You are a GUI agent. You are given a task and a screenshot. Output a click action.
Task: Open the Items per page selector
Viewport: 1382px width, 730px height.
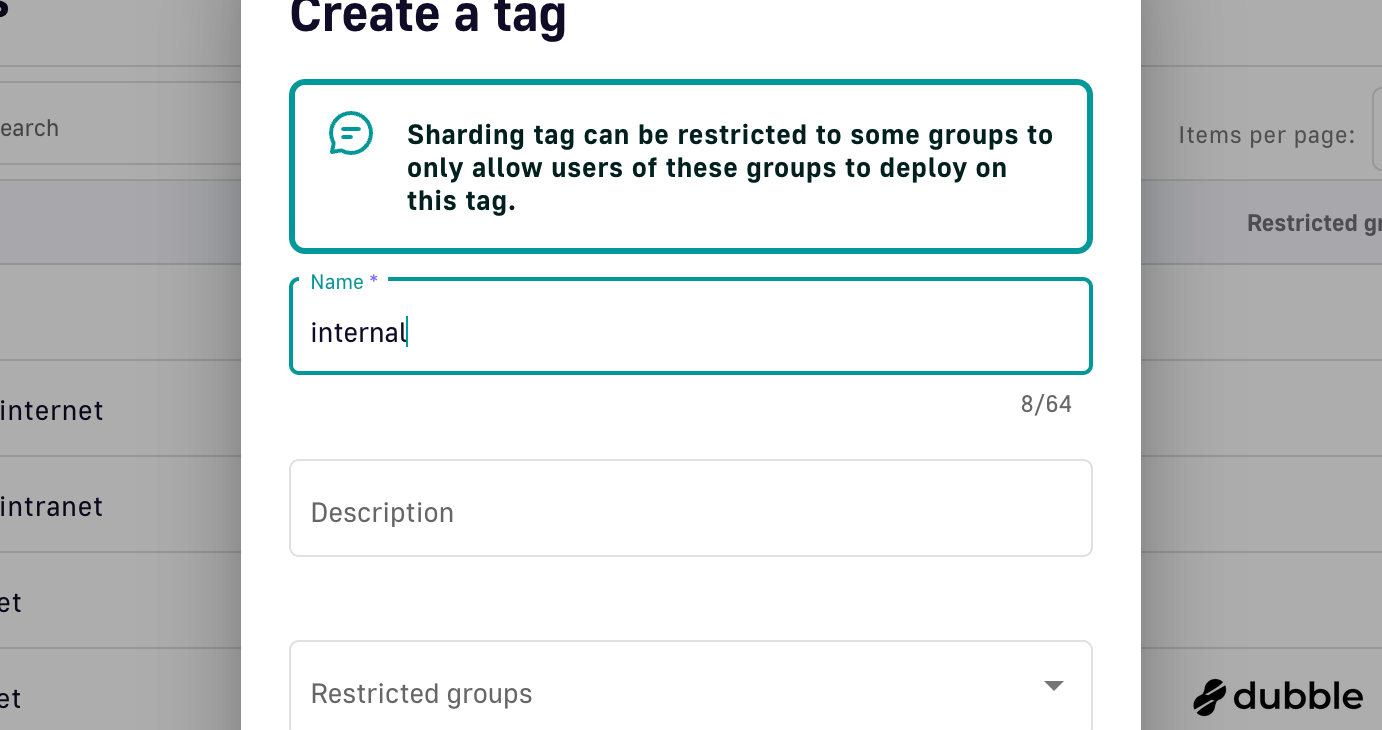coord(1376,129)
